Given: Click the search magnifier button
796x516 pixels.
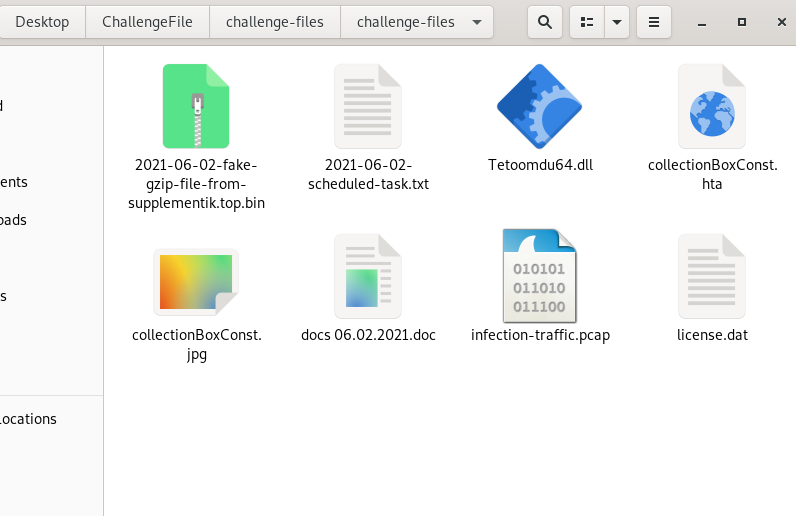Looking at the screenshot, I should [x=544, y=22].
